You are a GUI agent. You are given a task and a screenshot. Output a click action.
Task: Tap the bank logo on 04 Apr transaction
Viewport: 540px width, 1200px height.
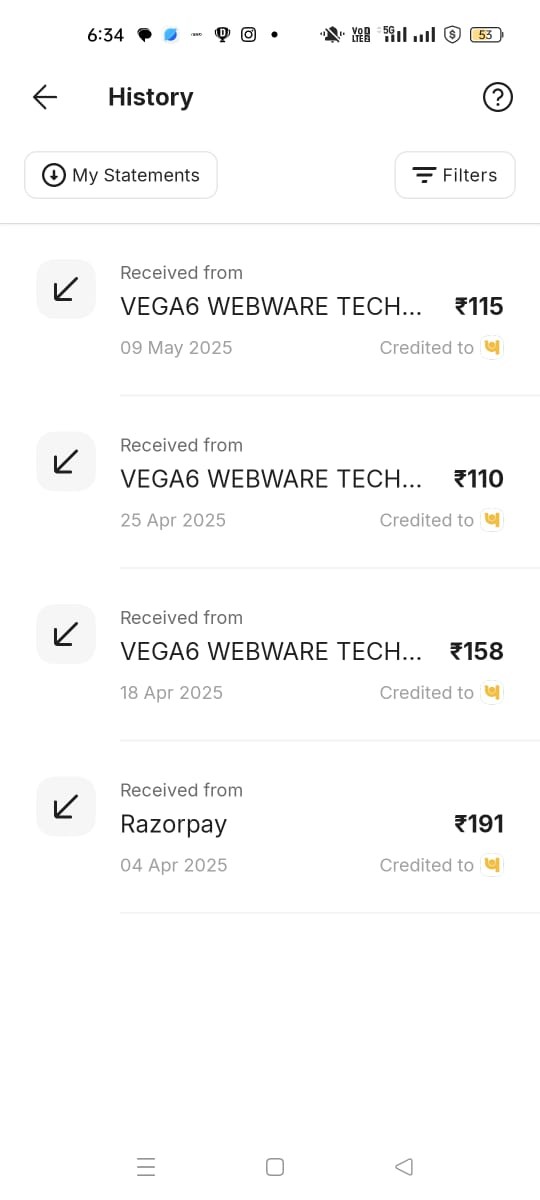point(491,865)
